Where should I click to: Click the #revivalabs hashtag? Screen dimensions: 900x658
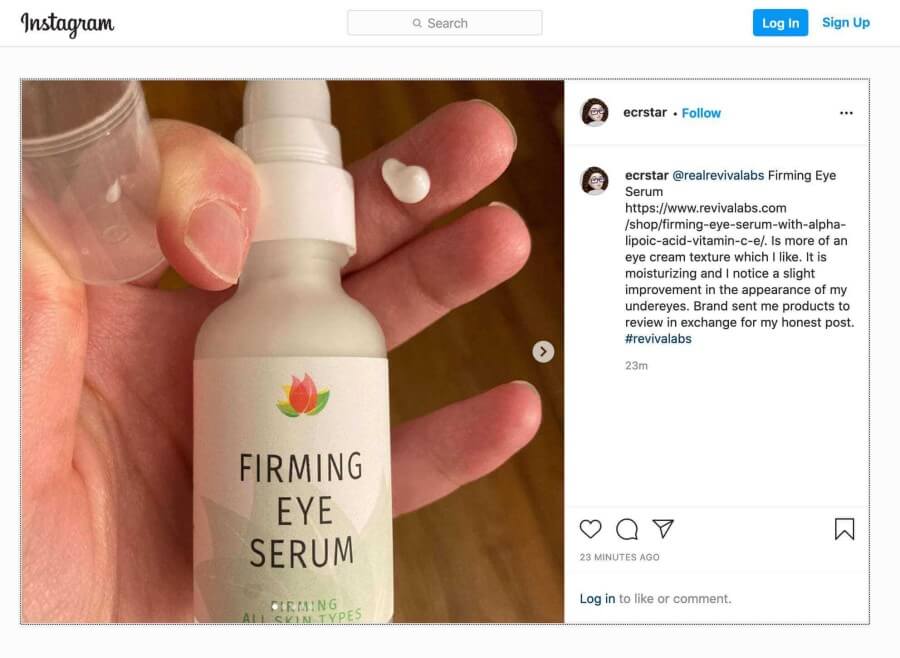(x=658, y=339)
